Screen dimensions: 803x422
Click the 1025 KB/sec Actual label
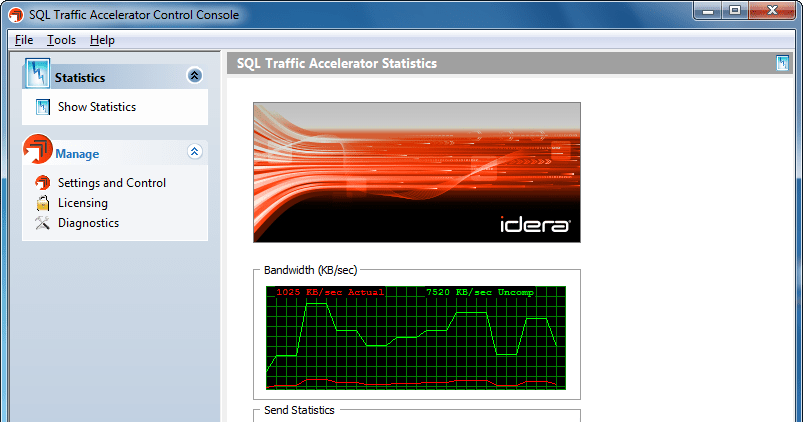click(330, 292)
